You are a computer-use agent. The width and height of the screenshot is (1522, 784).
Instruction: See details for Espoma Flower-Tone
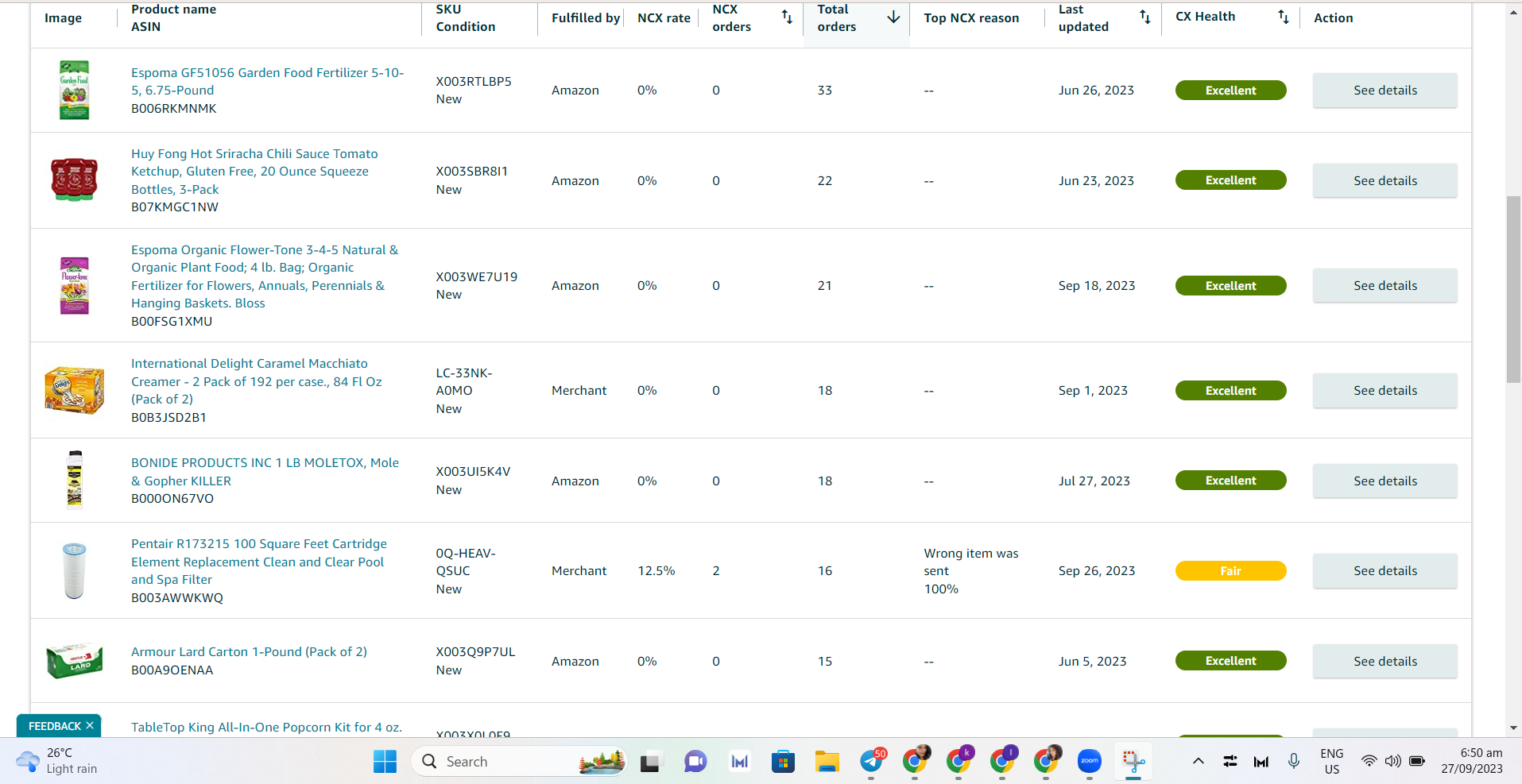coord(1385,285)
